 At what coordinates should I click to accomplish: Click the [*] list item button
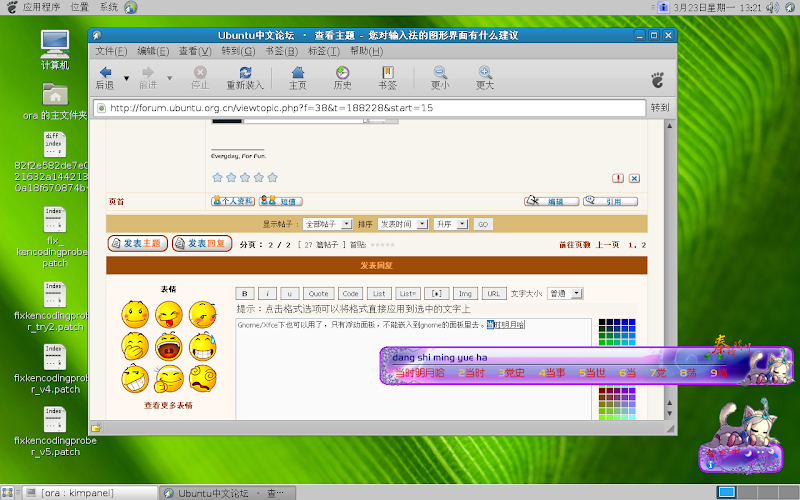point(437,293)
